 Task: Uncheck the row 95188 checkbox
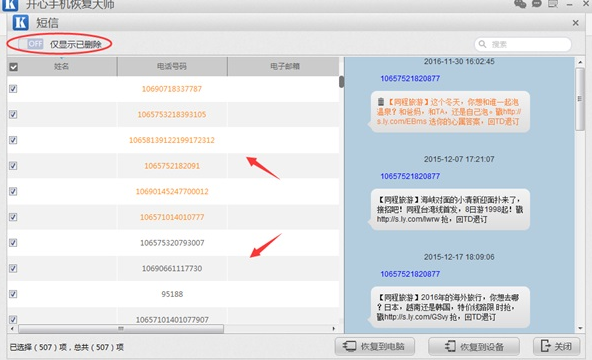13,294
